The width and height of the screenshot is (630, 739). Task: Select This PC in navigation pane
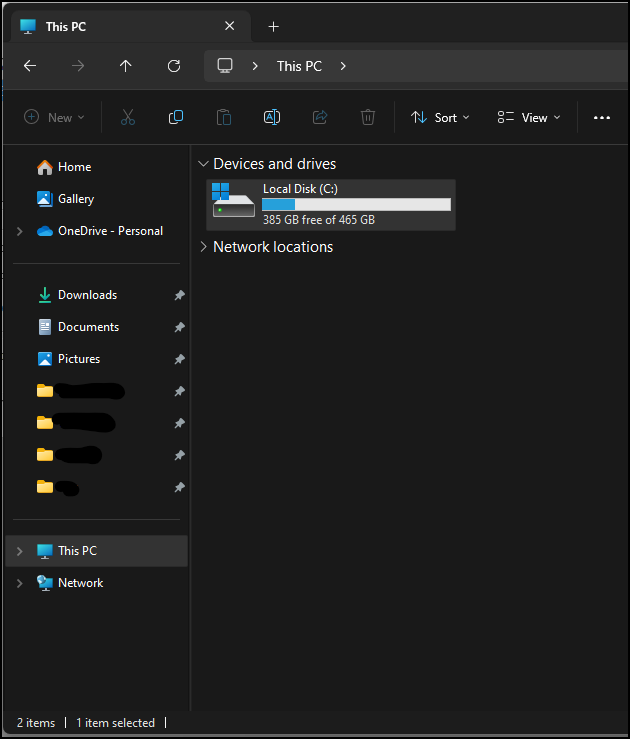[96, 551]
